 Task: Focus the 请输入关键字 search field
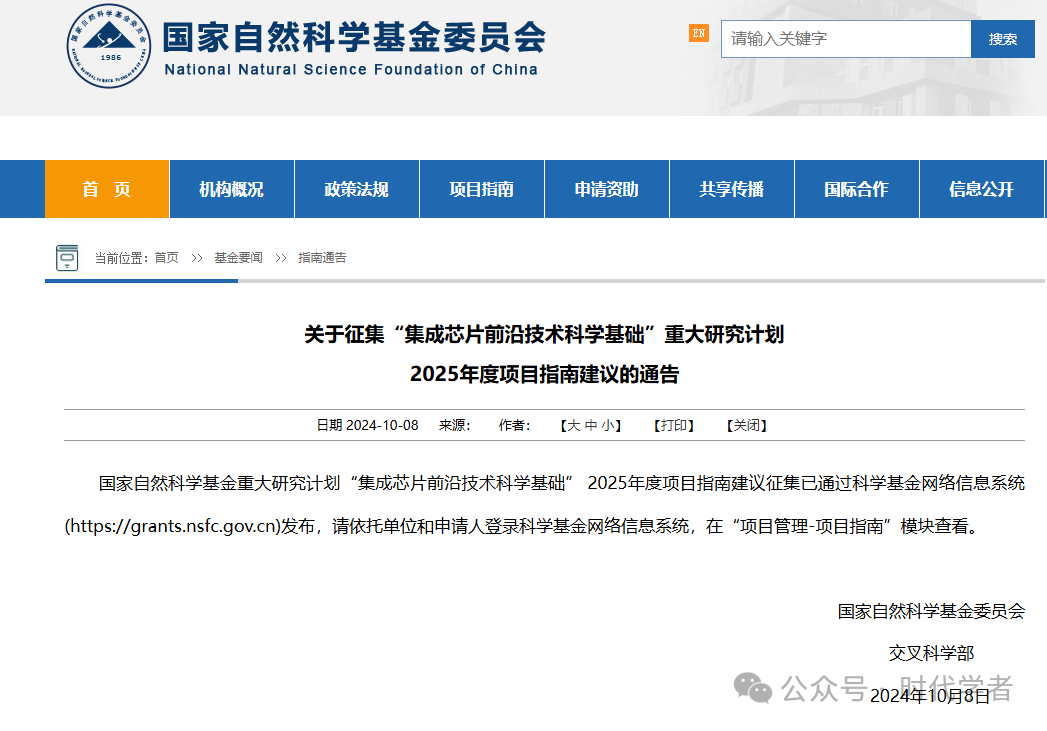(845, 39)
